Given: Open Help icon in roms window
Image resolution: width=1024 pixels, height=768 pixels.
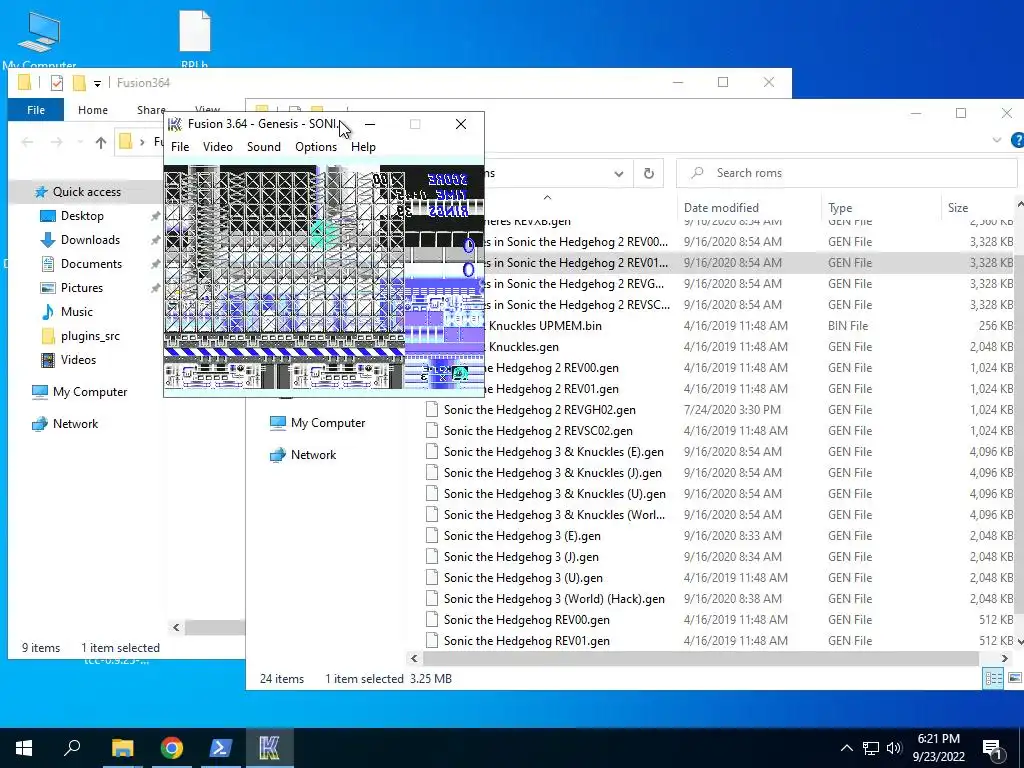Looking at the screenshot, I should pyautogui.click(x=1017, y=140).
